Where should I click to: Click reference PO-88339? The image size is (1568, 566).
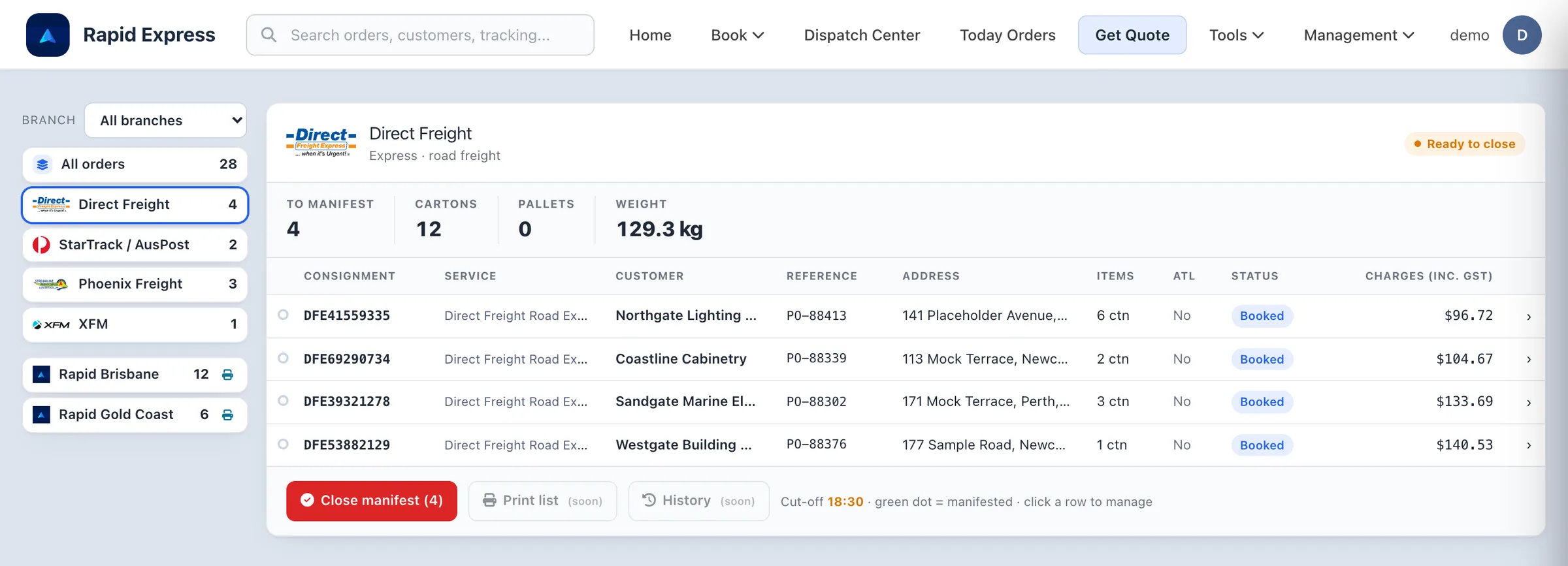pos(816,358)
